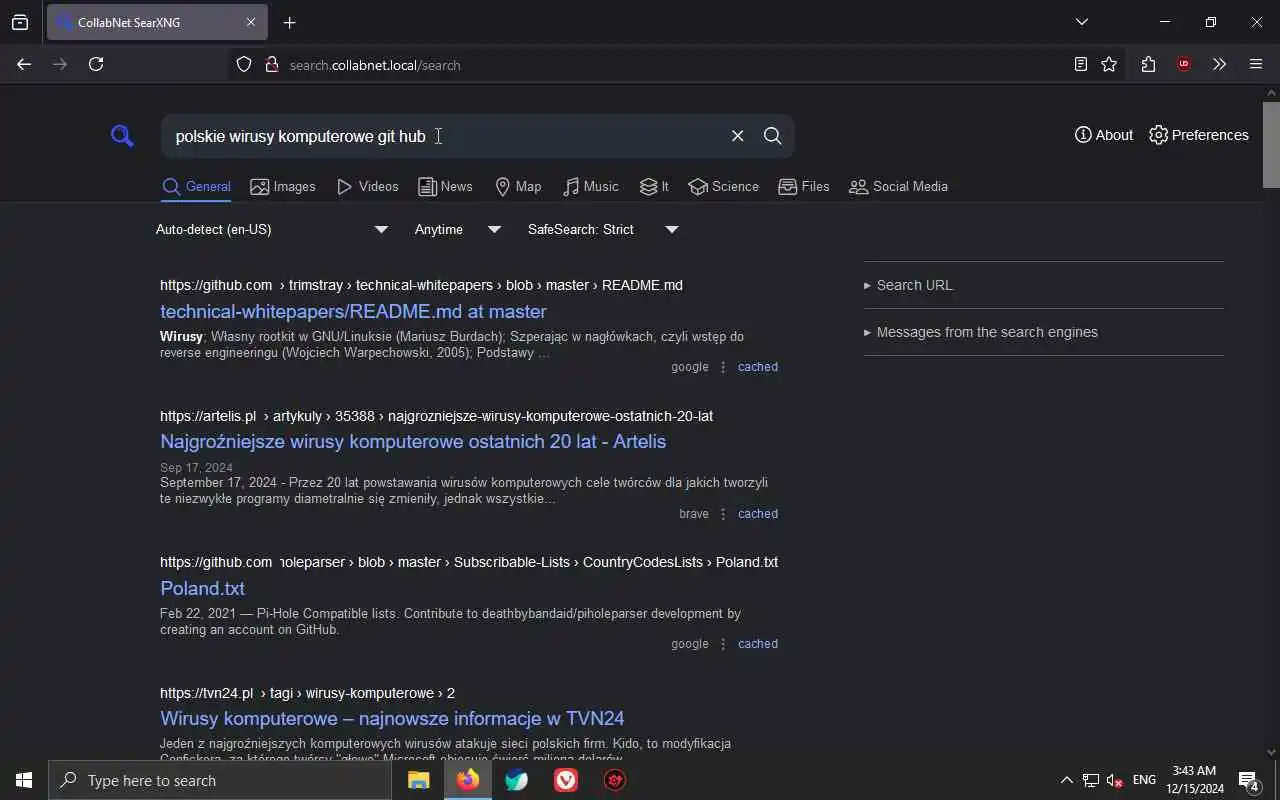Submit search with the magnifier button

(772, 136)
